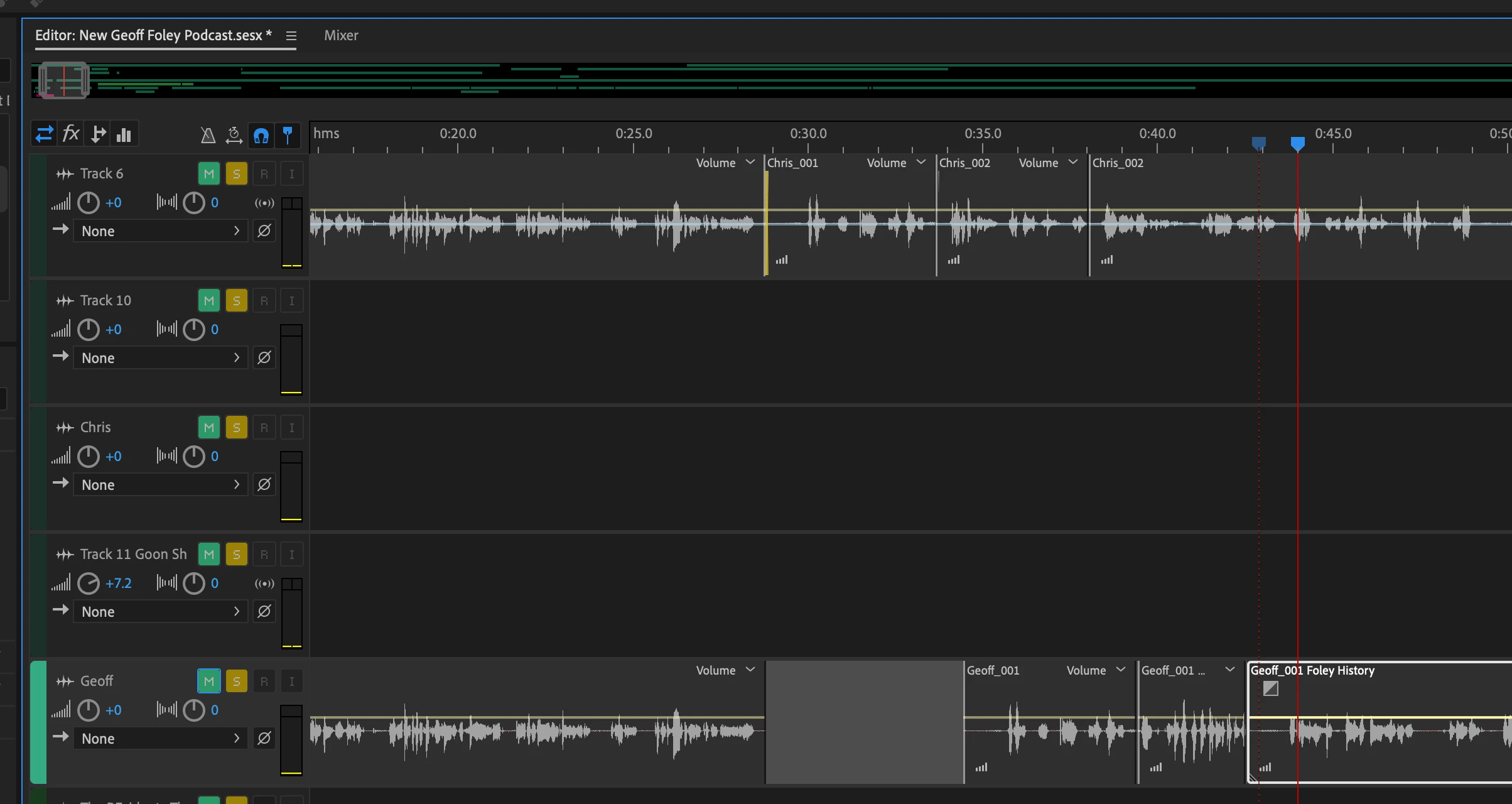This screenshot has width=1512, height=804.
Task: Unmute the Geoff track
Action: [x=209, y=682]
